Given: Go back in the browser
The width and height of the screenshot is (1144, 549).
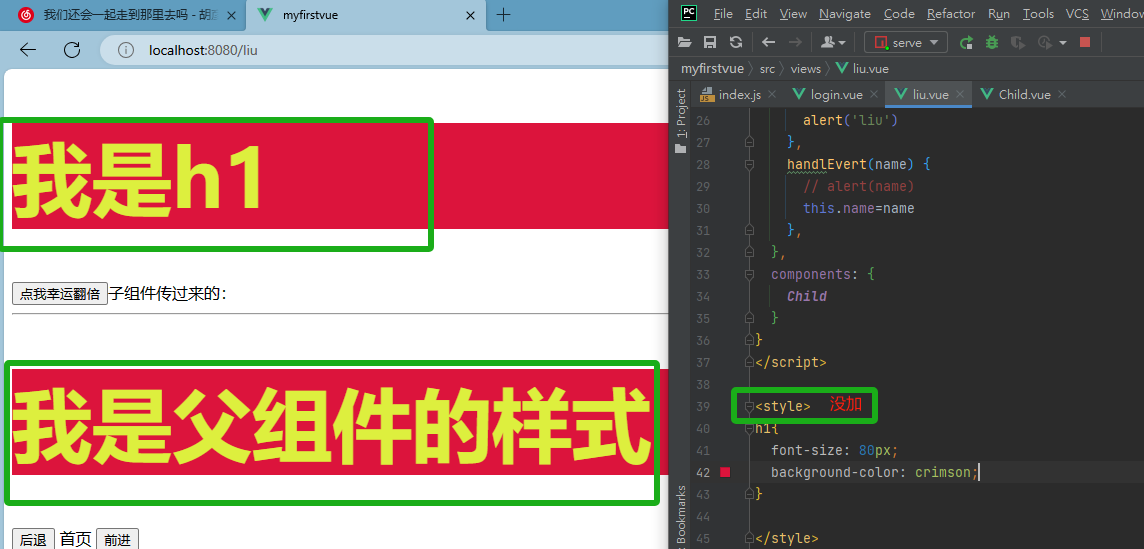Looking at the screenshot, I should tap(28, 50).
